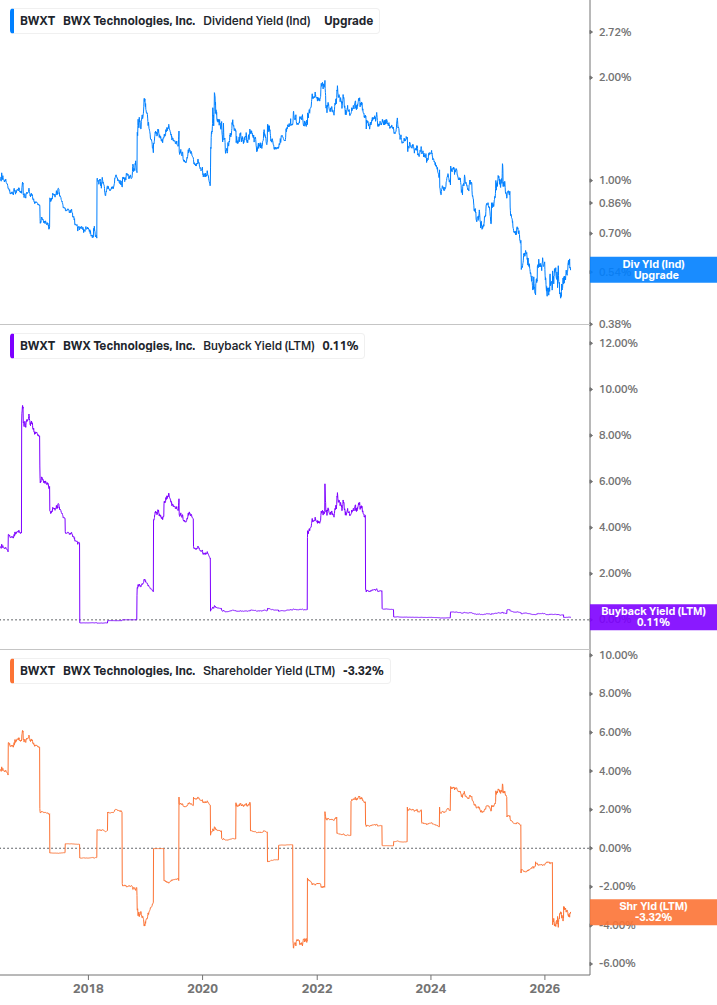Click the orange Shareholder Yield color bar

(x=12, y=670)
